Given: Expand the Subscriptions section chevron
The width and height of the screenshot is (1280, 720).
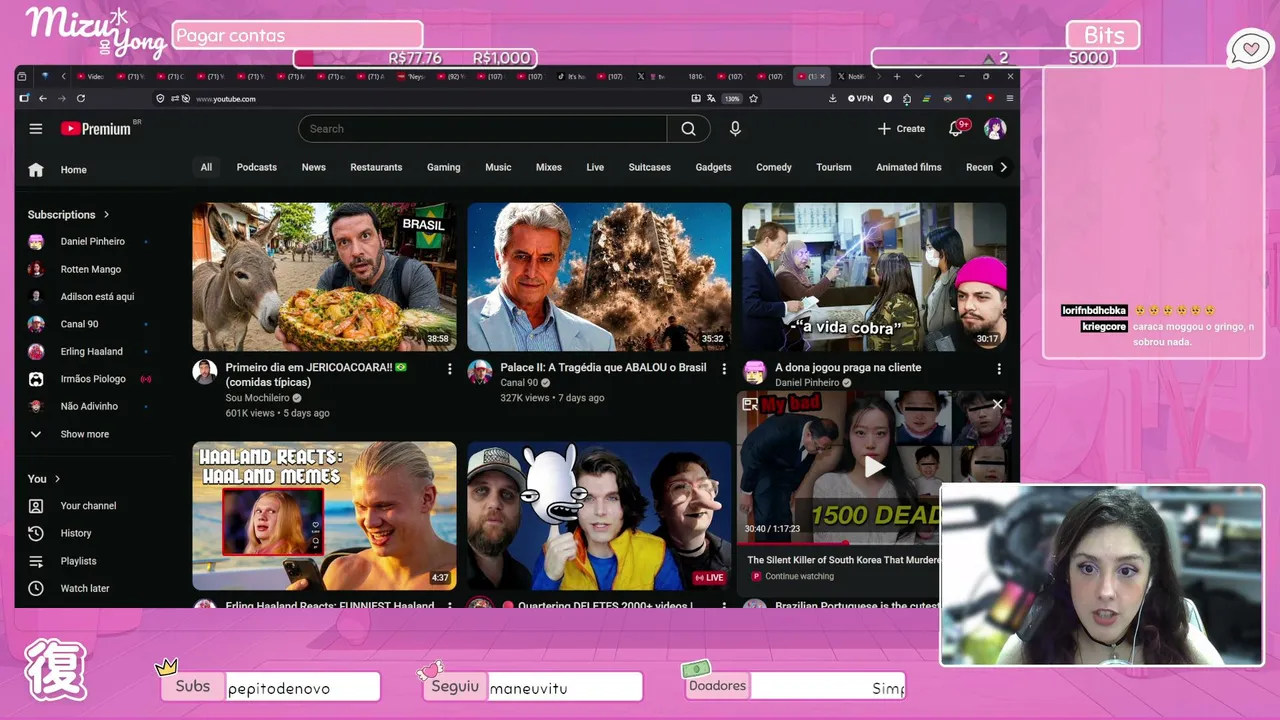Looking at the screenshot, I should coord(106,215).
